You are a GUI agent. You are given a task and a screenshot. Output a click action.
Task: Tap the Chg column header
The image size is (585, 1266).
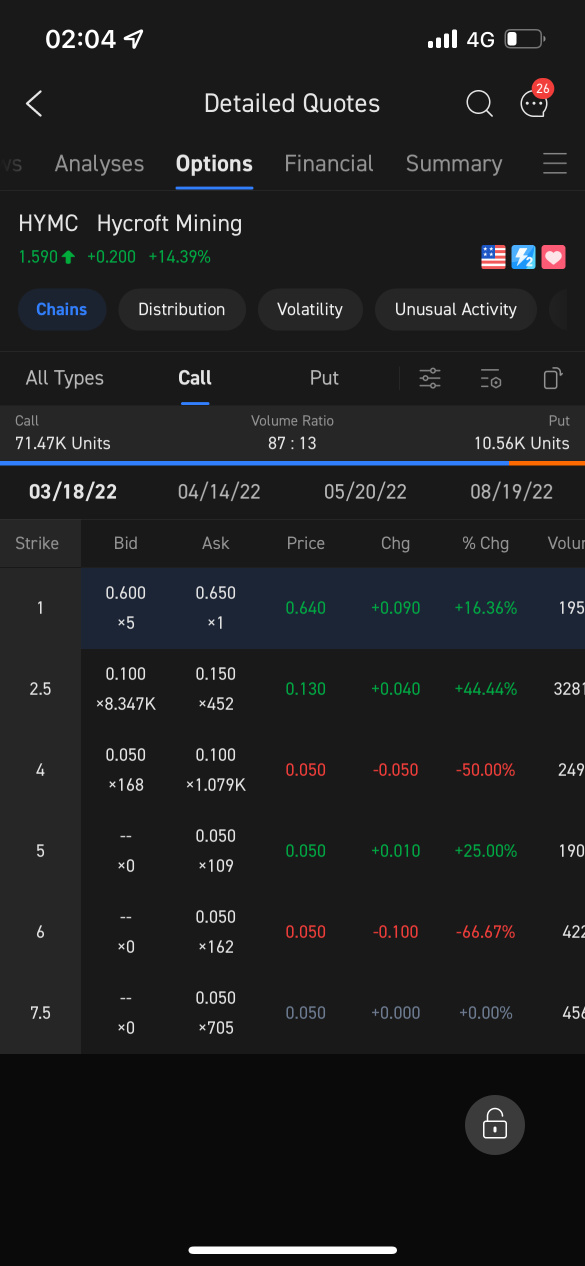396,543
